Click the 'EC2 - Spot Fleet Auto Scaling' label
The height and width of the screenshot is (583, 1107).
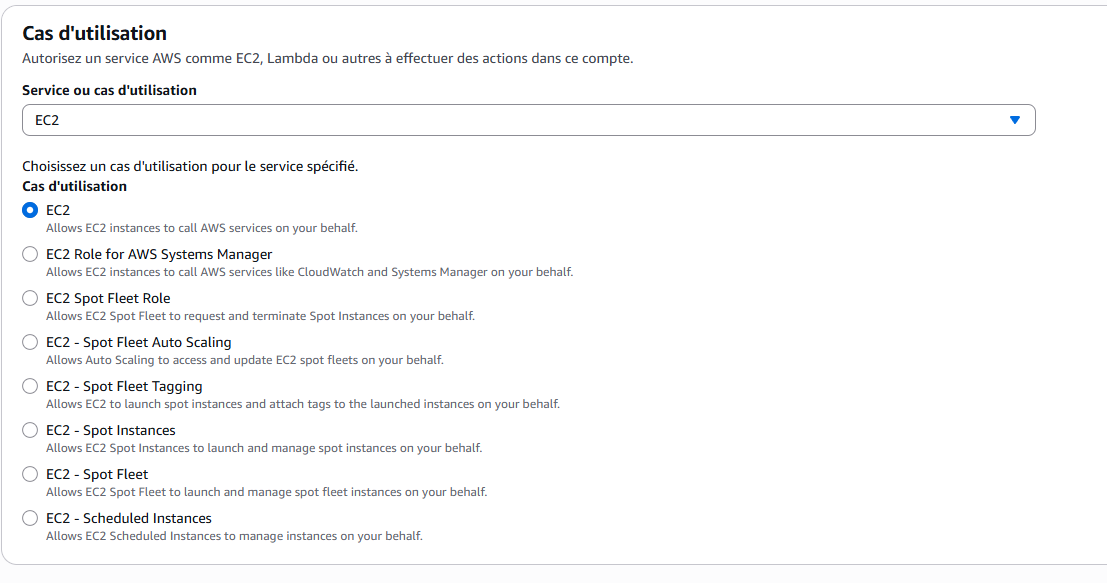(x=138, y=342)
